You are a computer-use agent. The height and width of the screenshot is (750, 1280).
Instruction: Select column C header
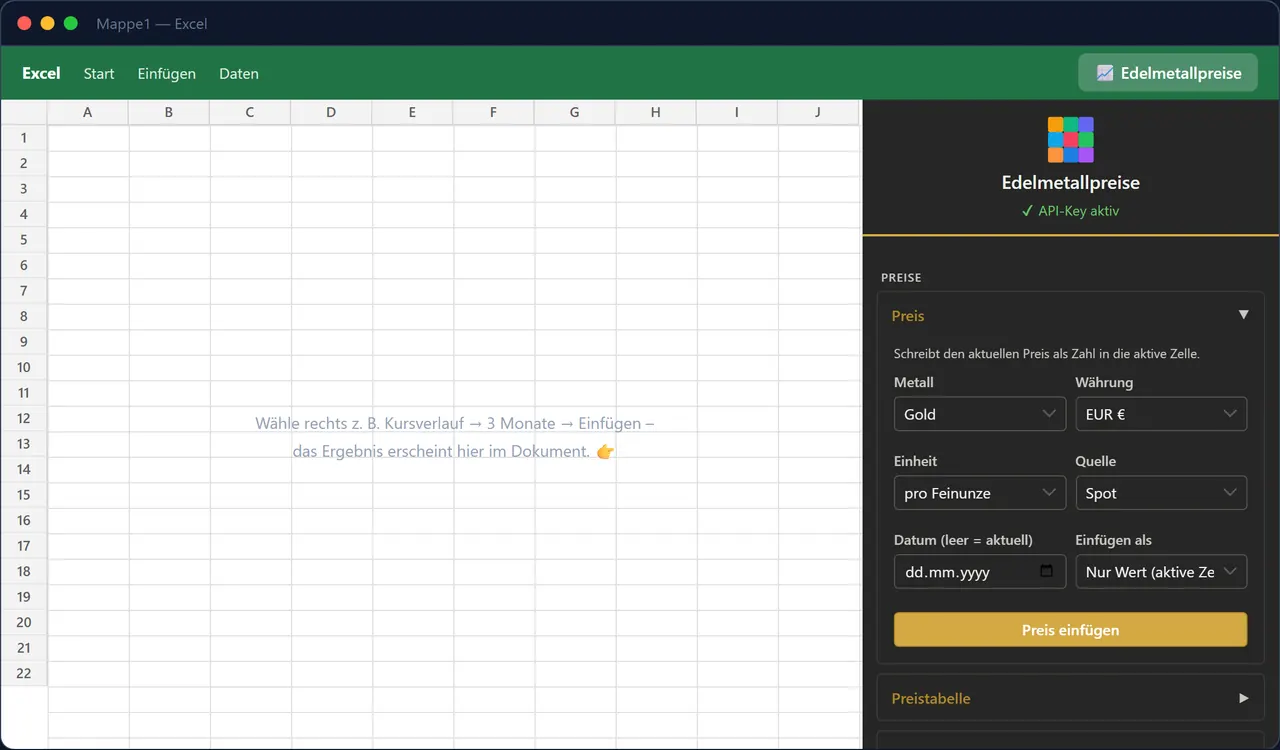(250, 112)
